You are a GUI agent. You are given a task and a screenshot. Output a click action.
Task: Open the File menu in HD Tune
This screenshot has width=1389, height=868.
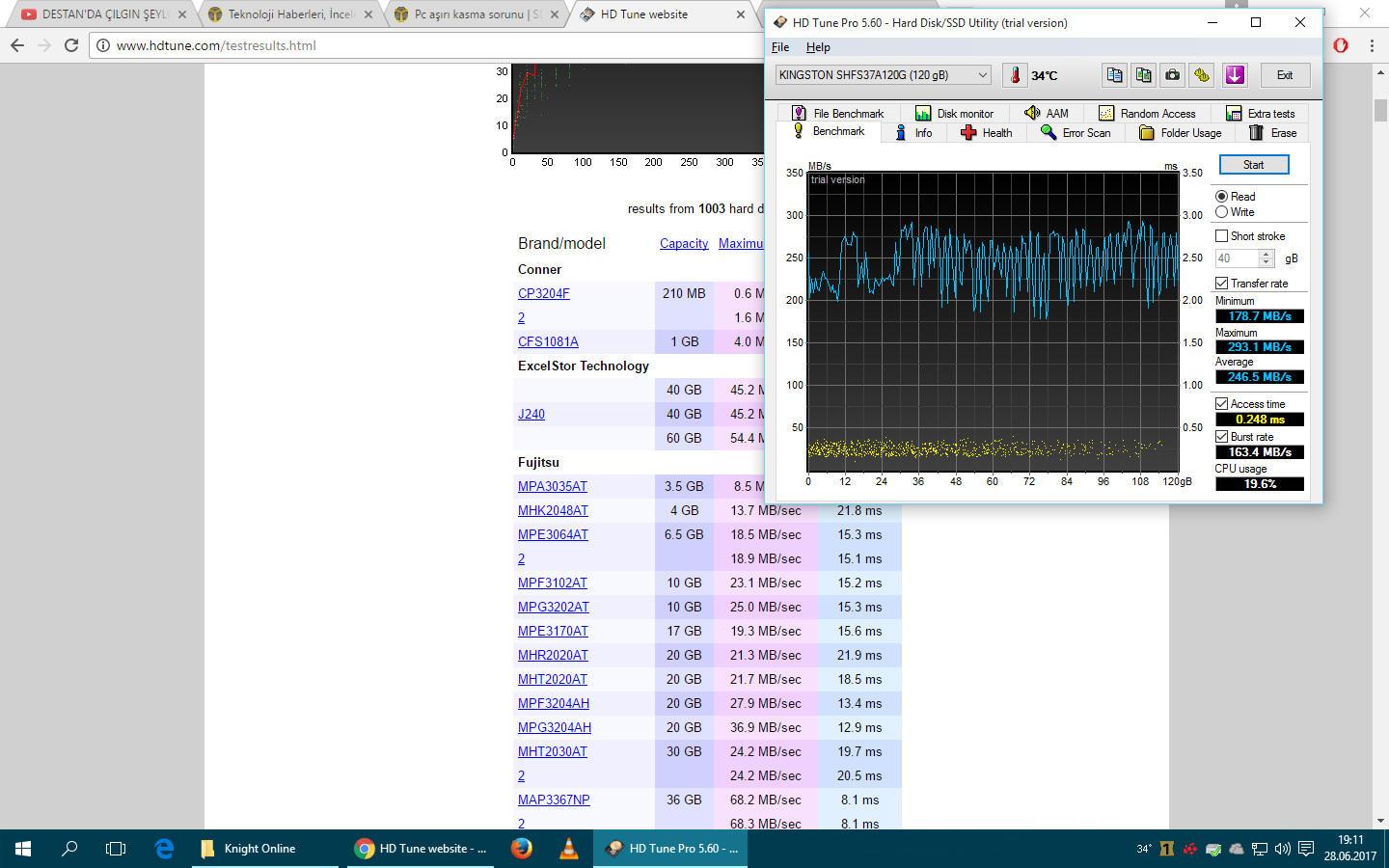click(x=780, y=47)
